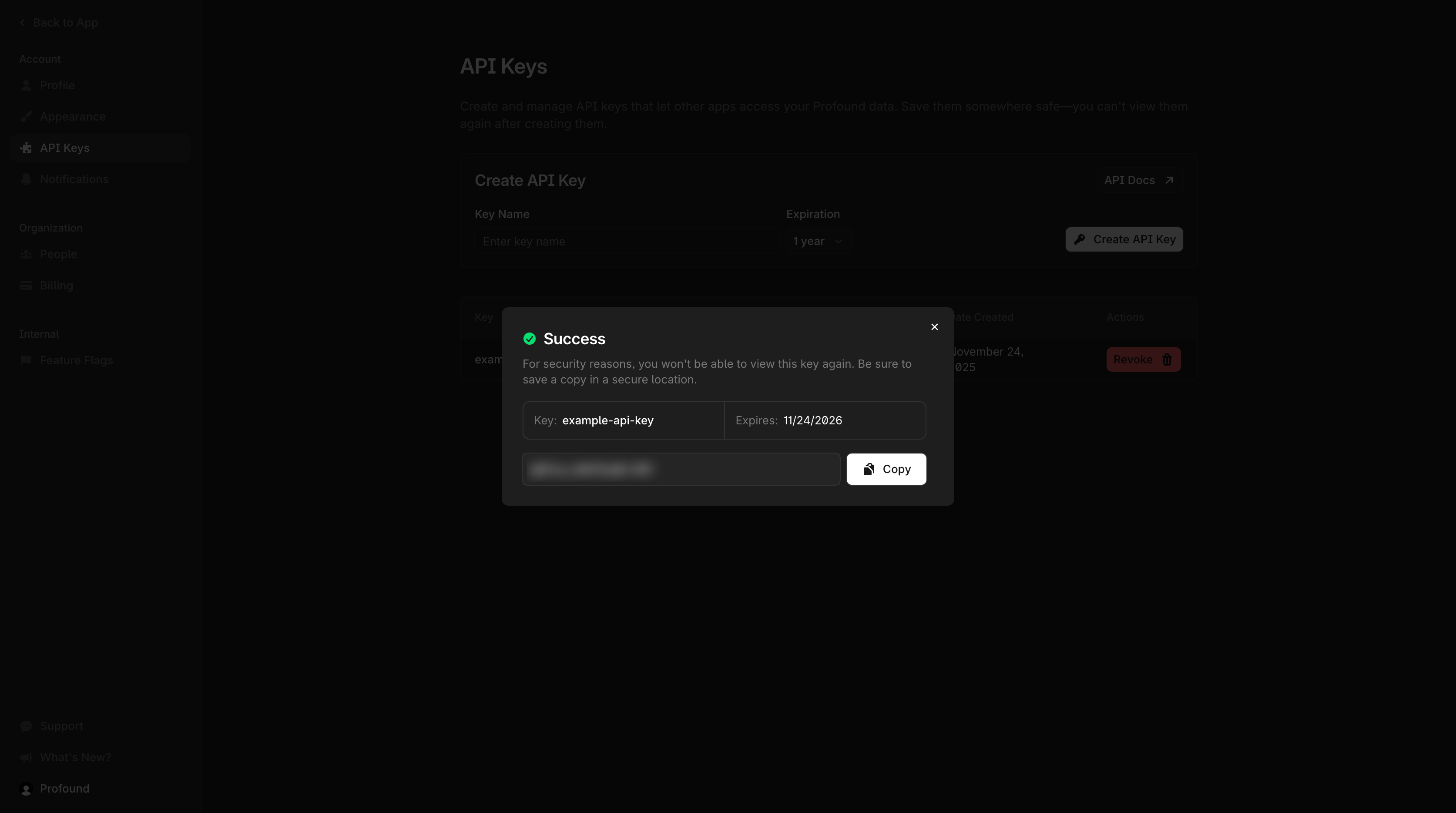Select the Profile icon in sidebar
This screenshot has height=813, width=1456.
[x=26, y=85]
